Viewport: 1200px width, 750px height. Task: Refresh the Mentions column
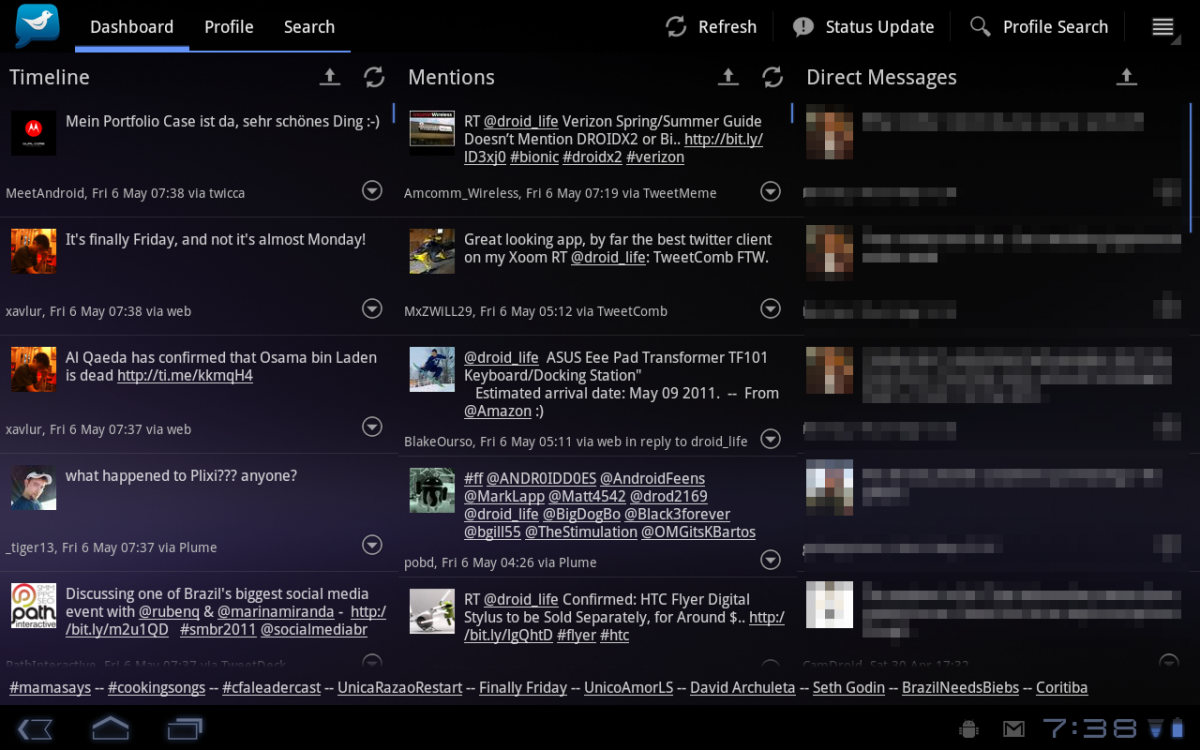[772, 77]
